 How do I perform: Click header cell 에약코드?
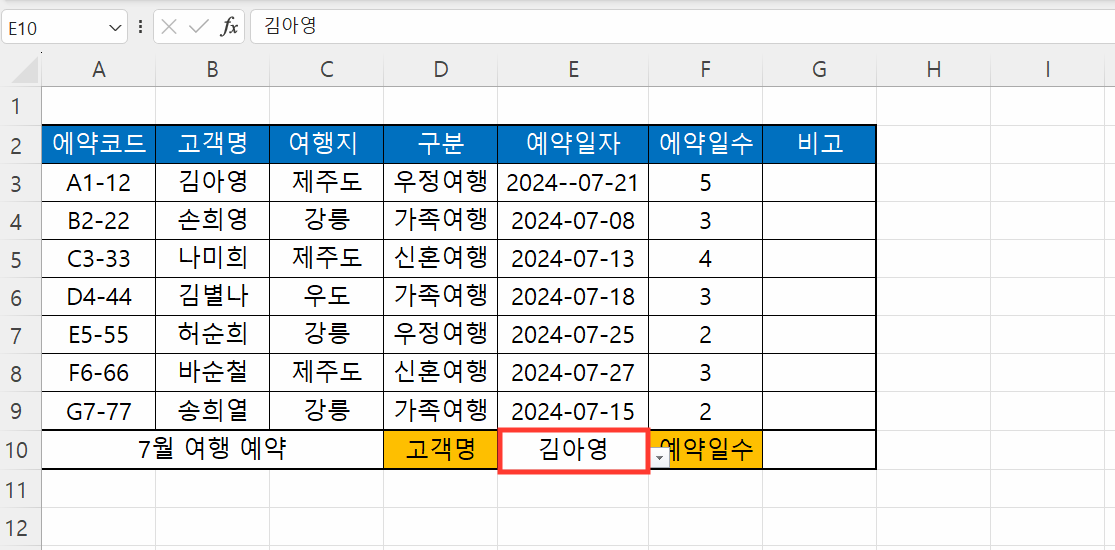tap(99, 144)
